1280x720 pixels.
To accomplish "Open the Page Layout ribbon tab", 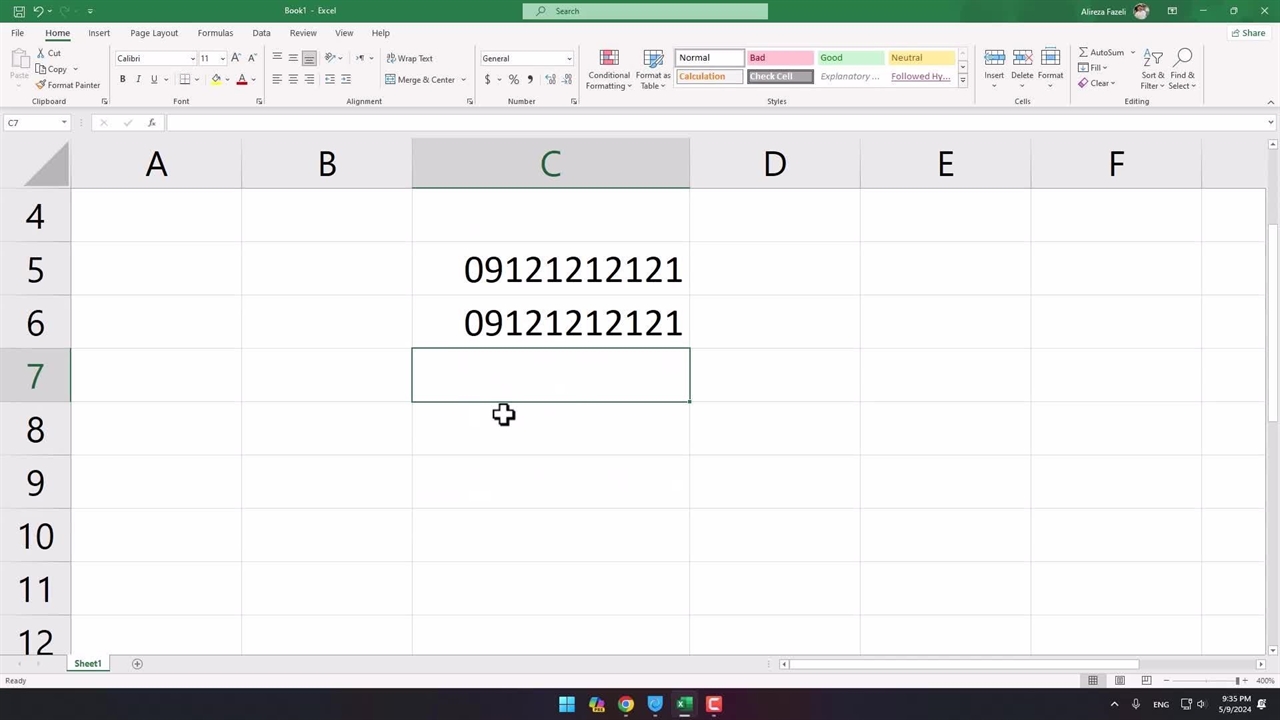I will [x=154, y=33].
